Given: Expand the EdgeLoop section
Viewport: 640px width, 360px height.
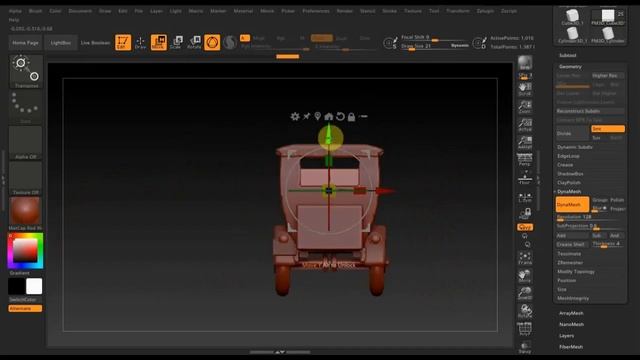Looking at the screenshot, I should 568,156.
